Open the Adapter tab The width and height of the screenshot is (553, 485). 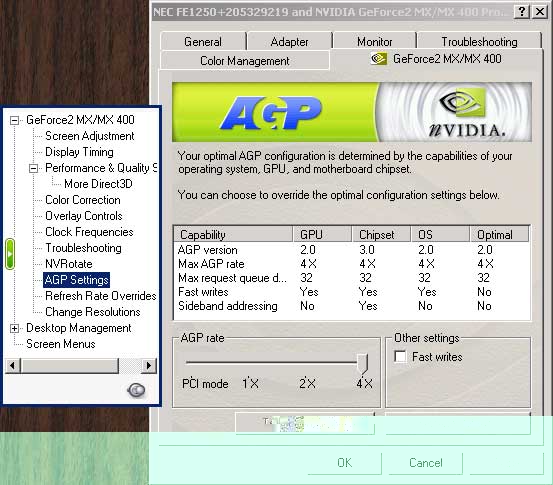pyautogui.click(x=290, y=42)
